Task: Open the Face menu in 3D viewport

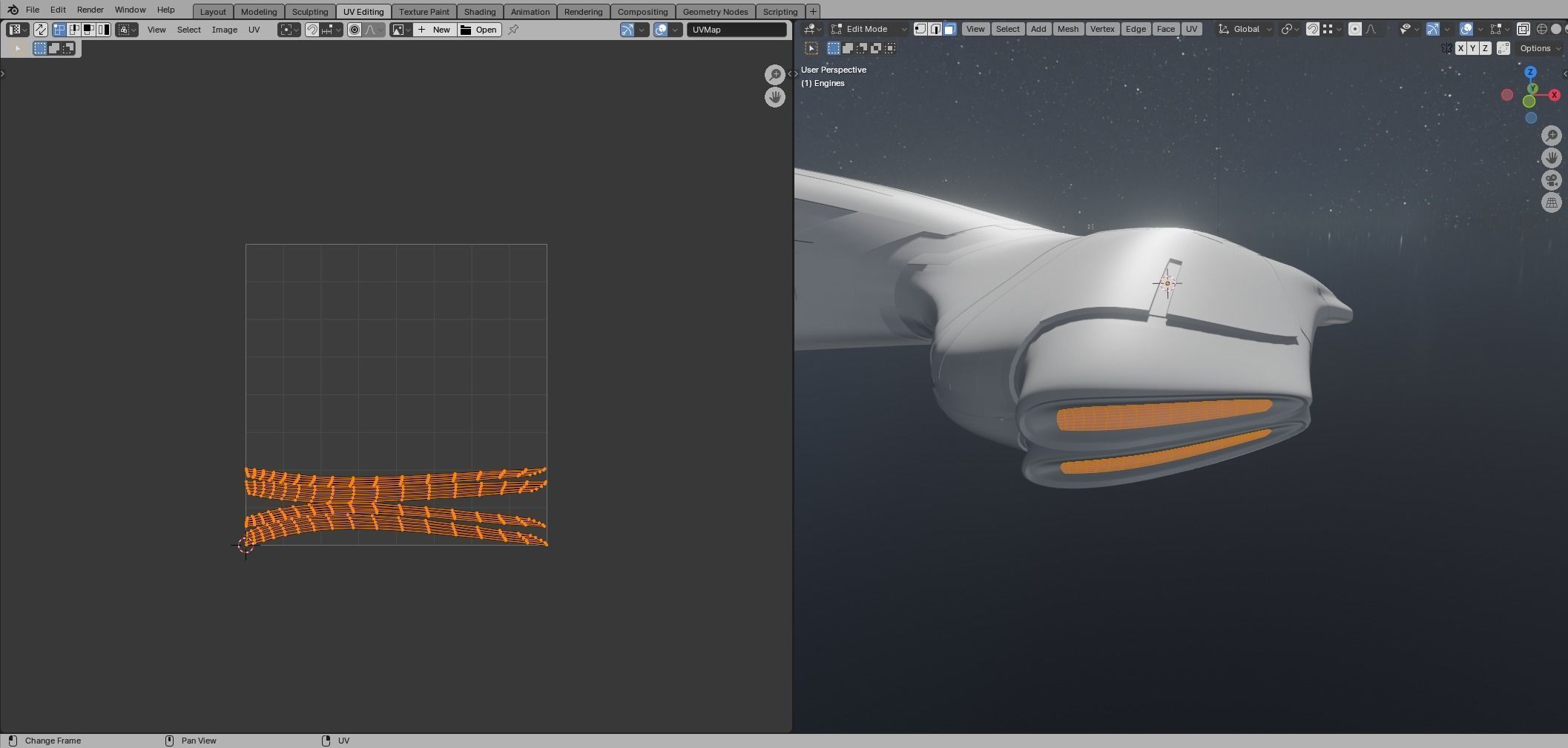Action: 1165,29
